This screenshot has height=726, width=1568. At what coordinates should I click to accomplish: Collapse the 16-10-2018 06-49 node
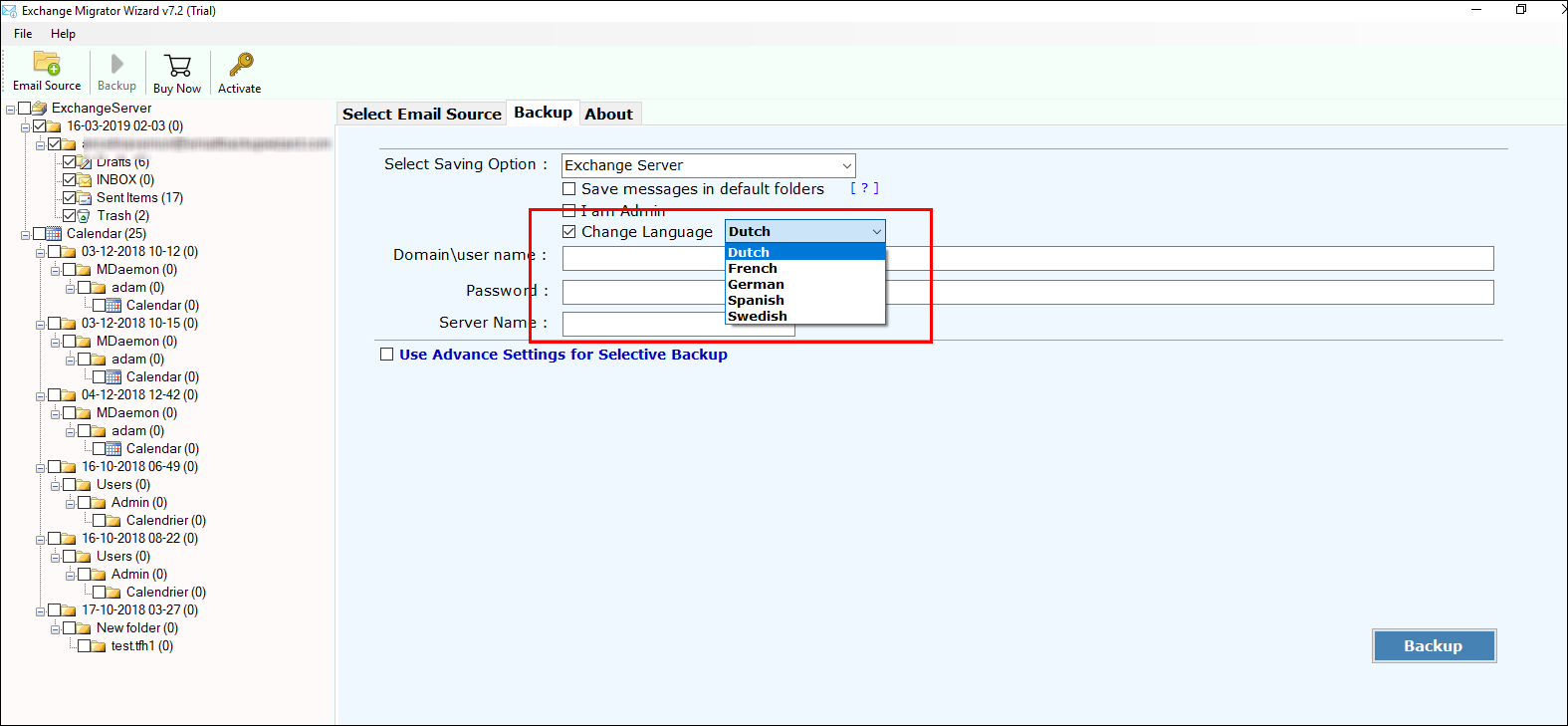[x=41, y=467]
